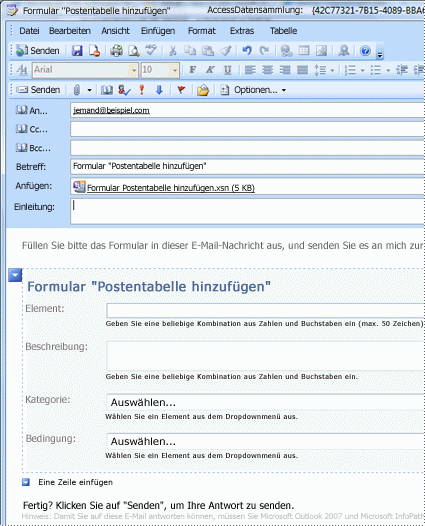425x526 pixels.
Task: Click the Paste clipboard icon
Action: (208, 51)
